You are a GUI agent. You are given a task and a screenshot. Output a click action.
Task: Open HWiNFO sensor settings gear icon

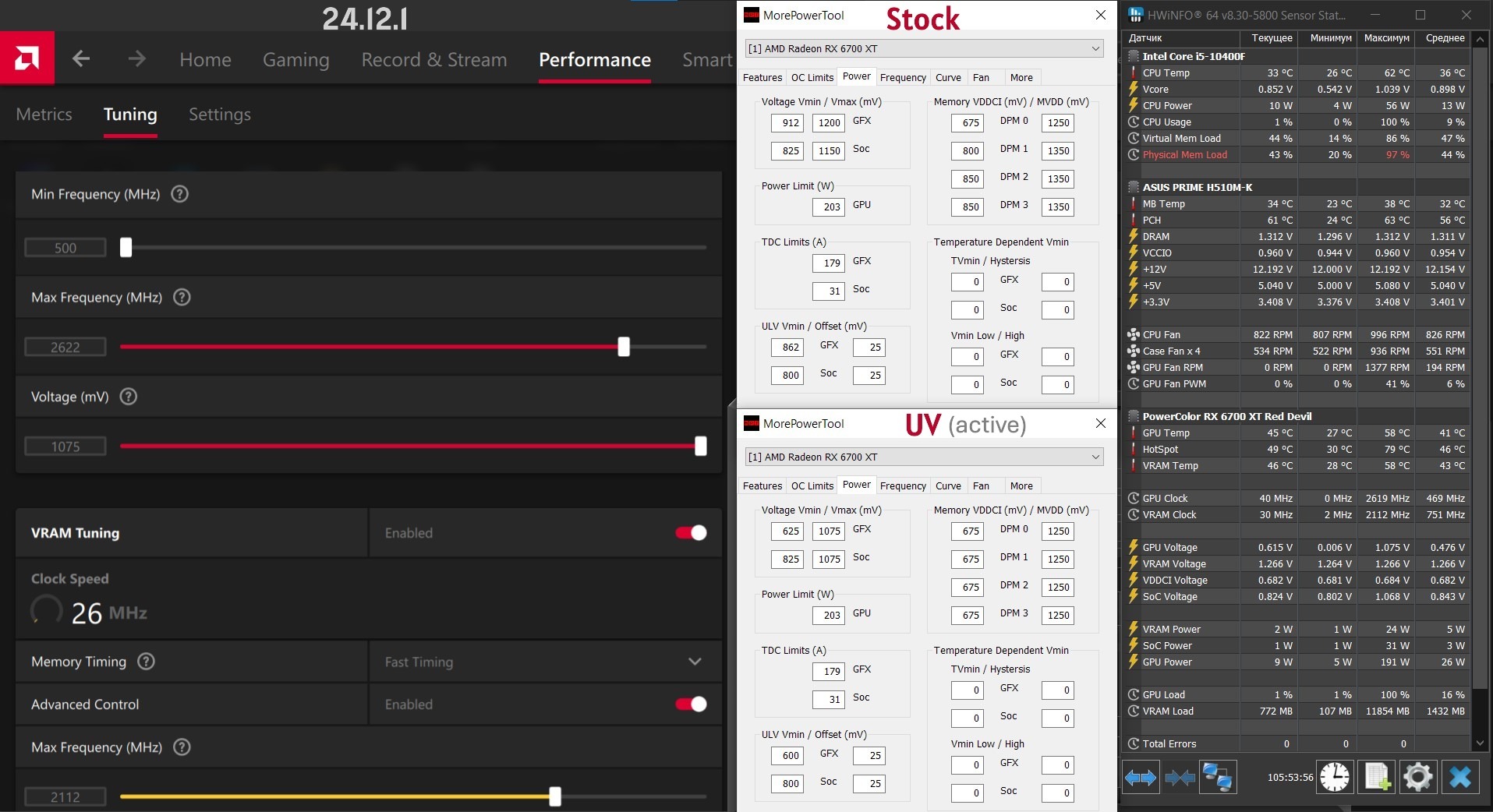(x=1418, y=777)
